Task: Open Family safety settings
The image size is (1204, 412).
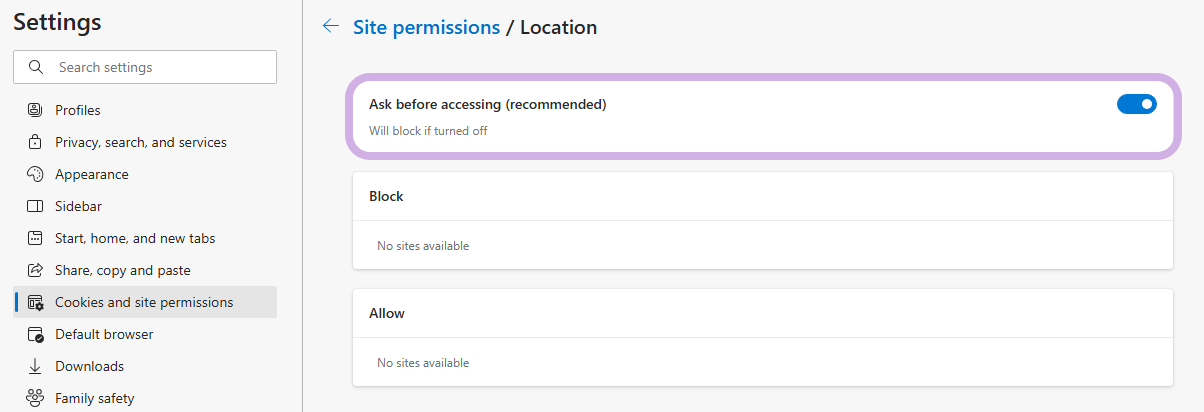Action: pos(145,398)
